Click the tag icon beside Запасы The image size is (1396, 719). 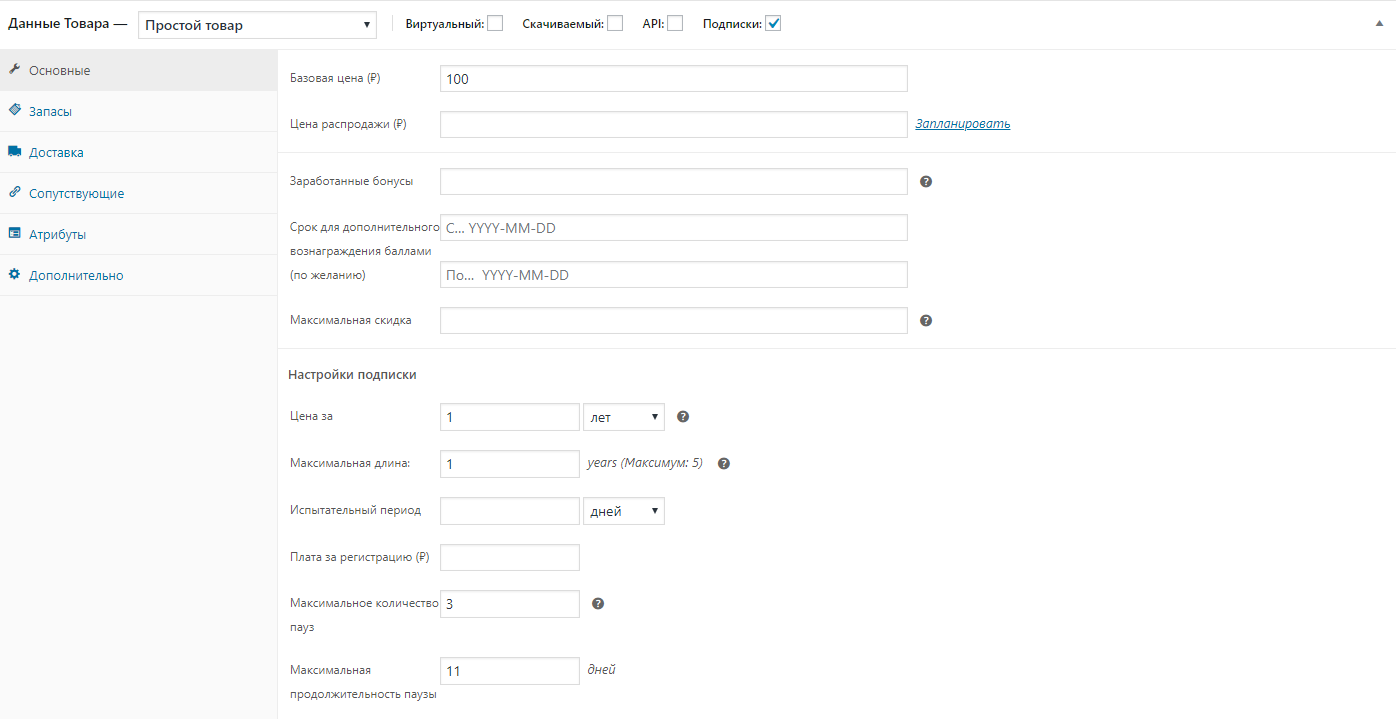14,111
